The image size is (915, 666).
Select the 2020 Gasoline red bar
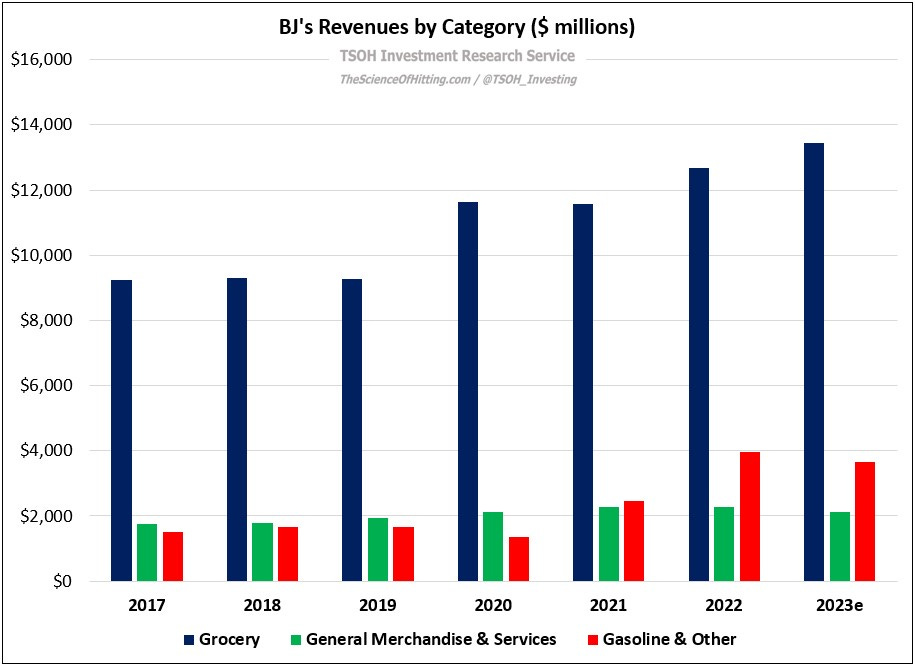(x=519, y=559)
